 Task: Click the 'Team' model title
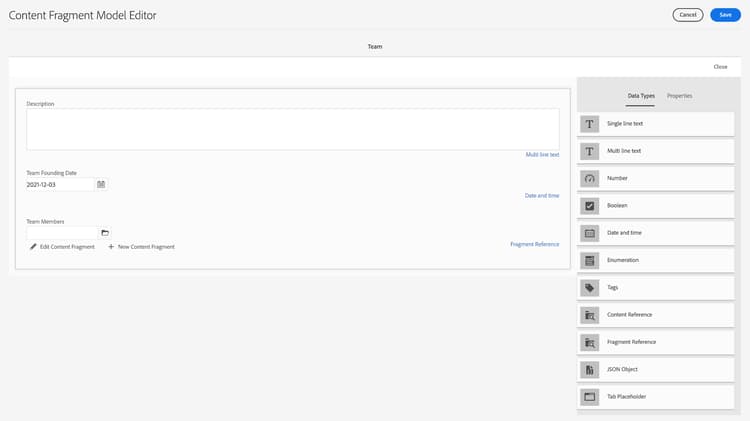click(375, 47)
